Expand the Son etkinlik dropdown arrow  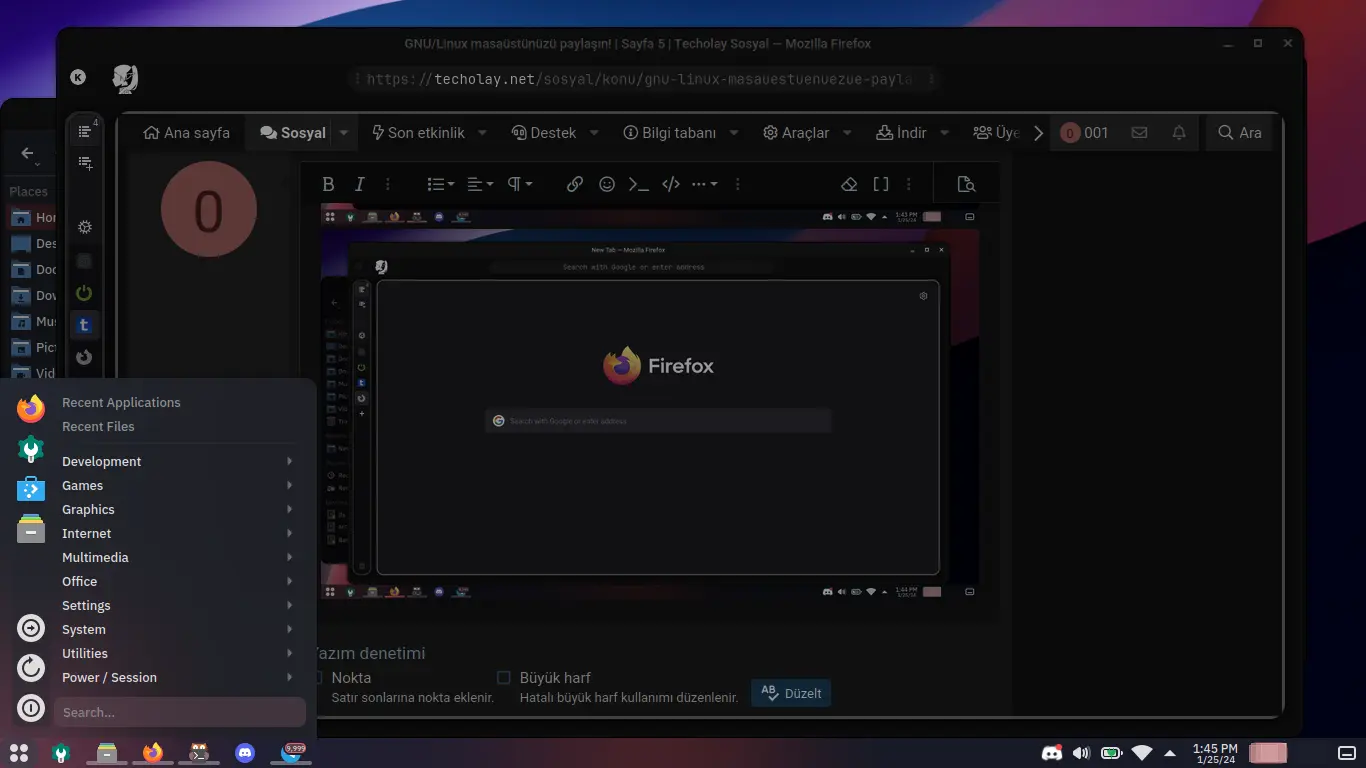482,132
